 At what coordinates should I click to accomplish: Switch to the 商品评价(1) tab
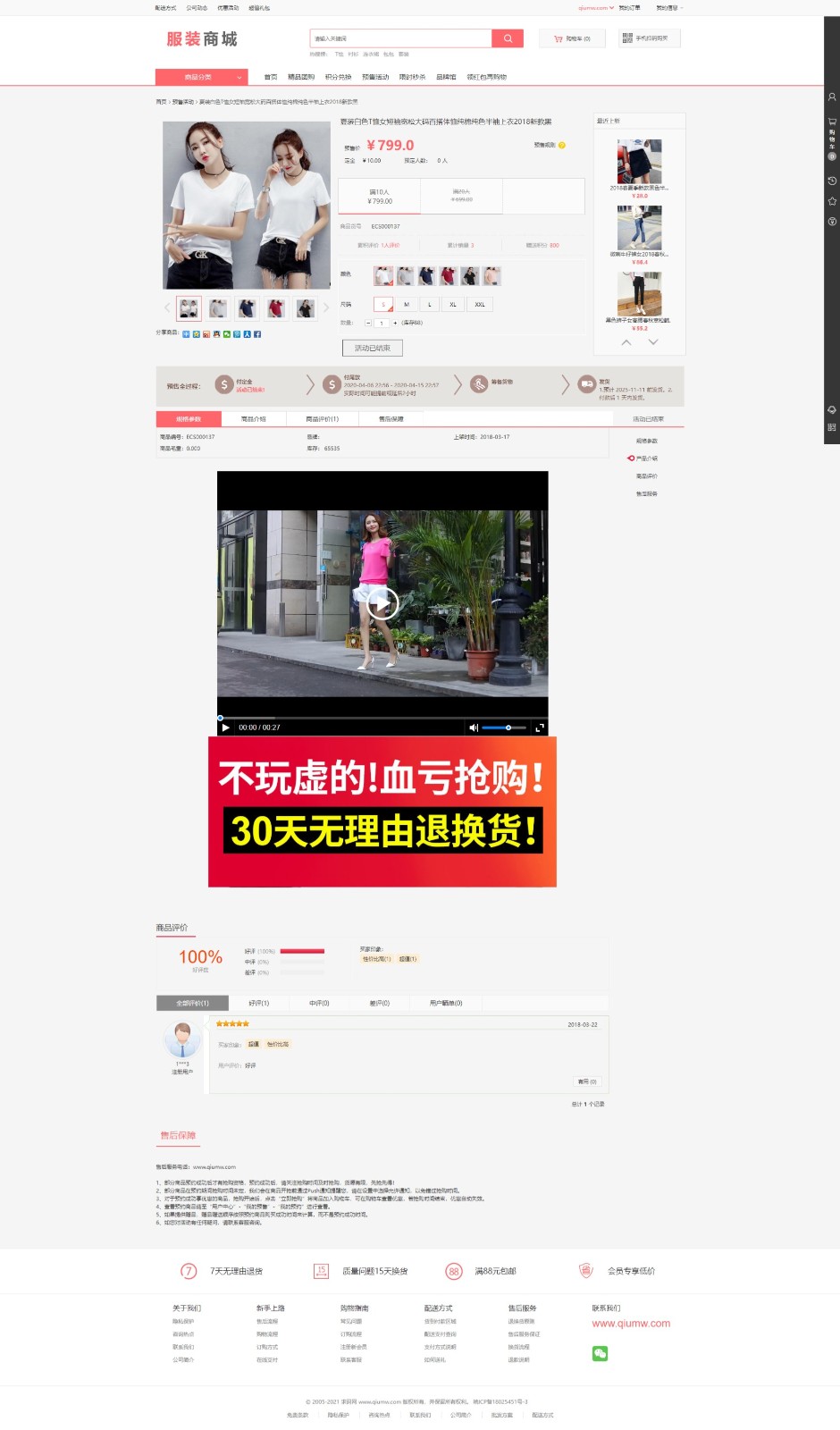[x=323, y=418]
